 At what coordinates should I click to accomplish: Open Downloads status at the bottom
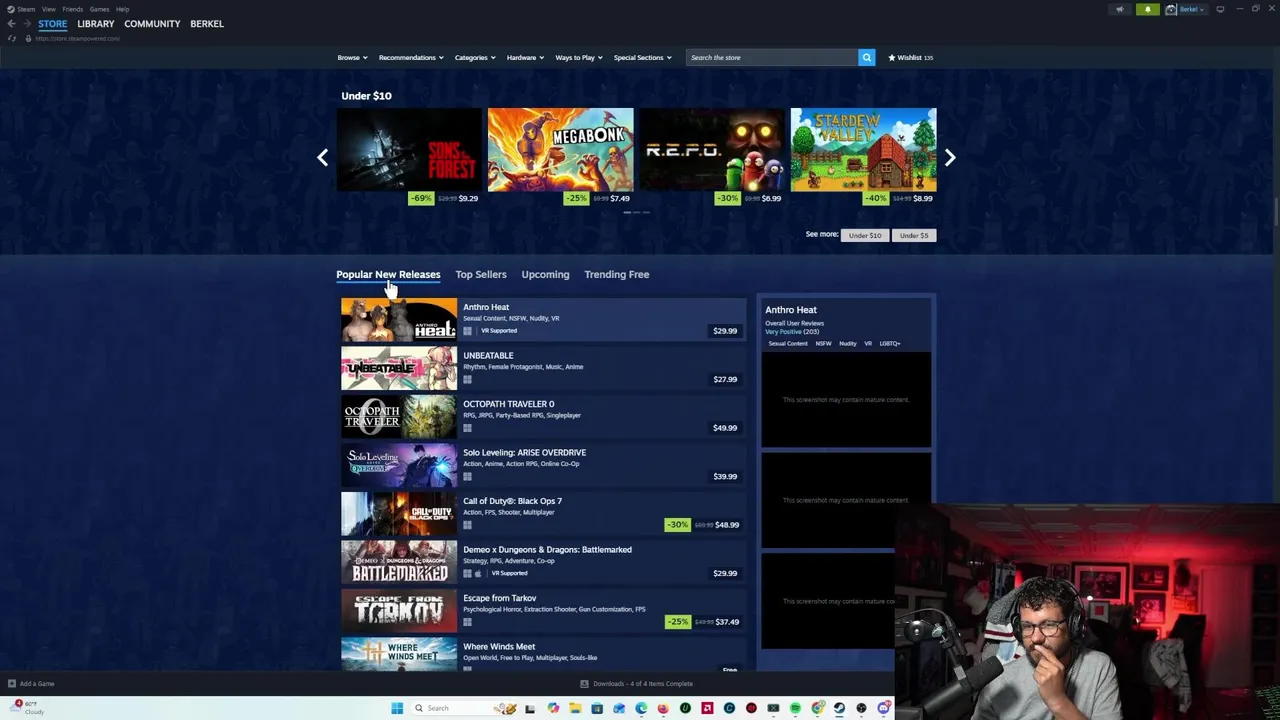tap(637, 684)
